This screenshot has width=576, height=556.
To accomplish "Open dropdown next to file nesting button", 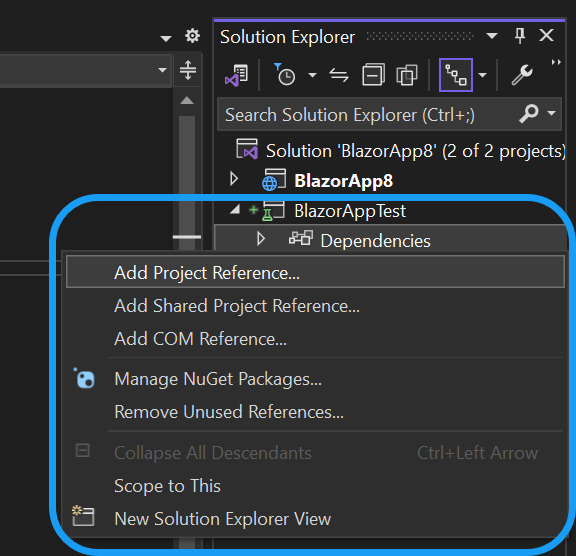I will tap(483, 75).
